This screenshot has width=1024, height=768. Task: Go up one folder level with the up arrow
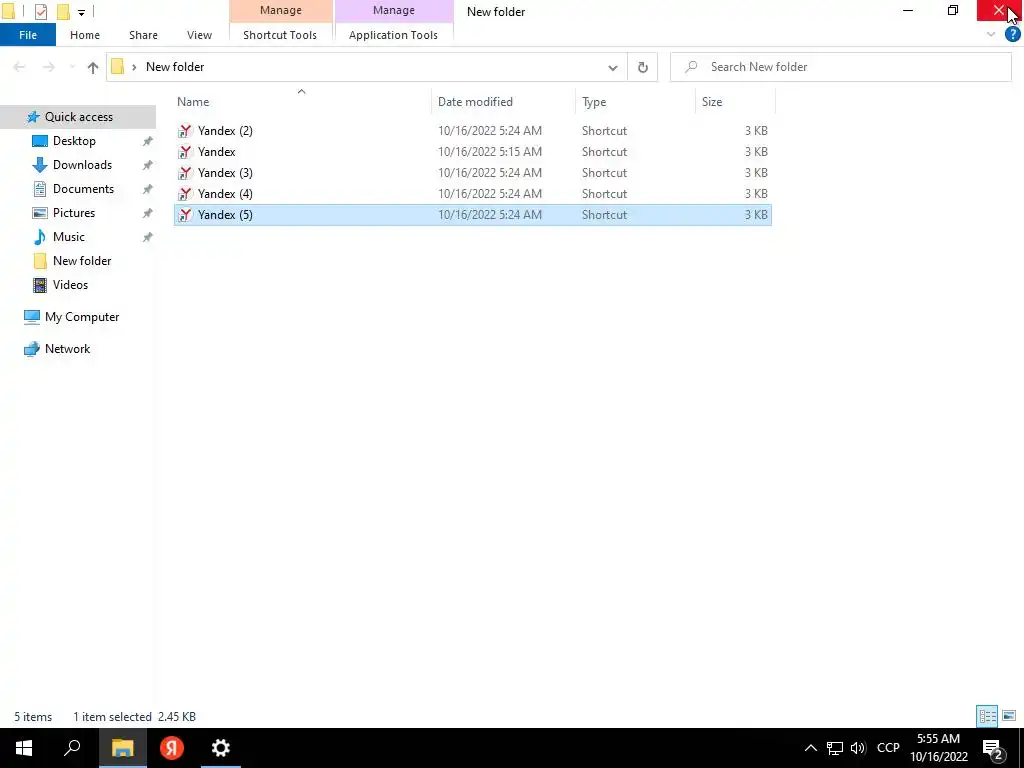pyautogui.click(x=93, y=67)
